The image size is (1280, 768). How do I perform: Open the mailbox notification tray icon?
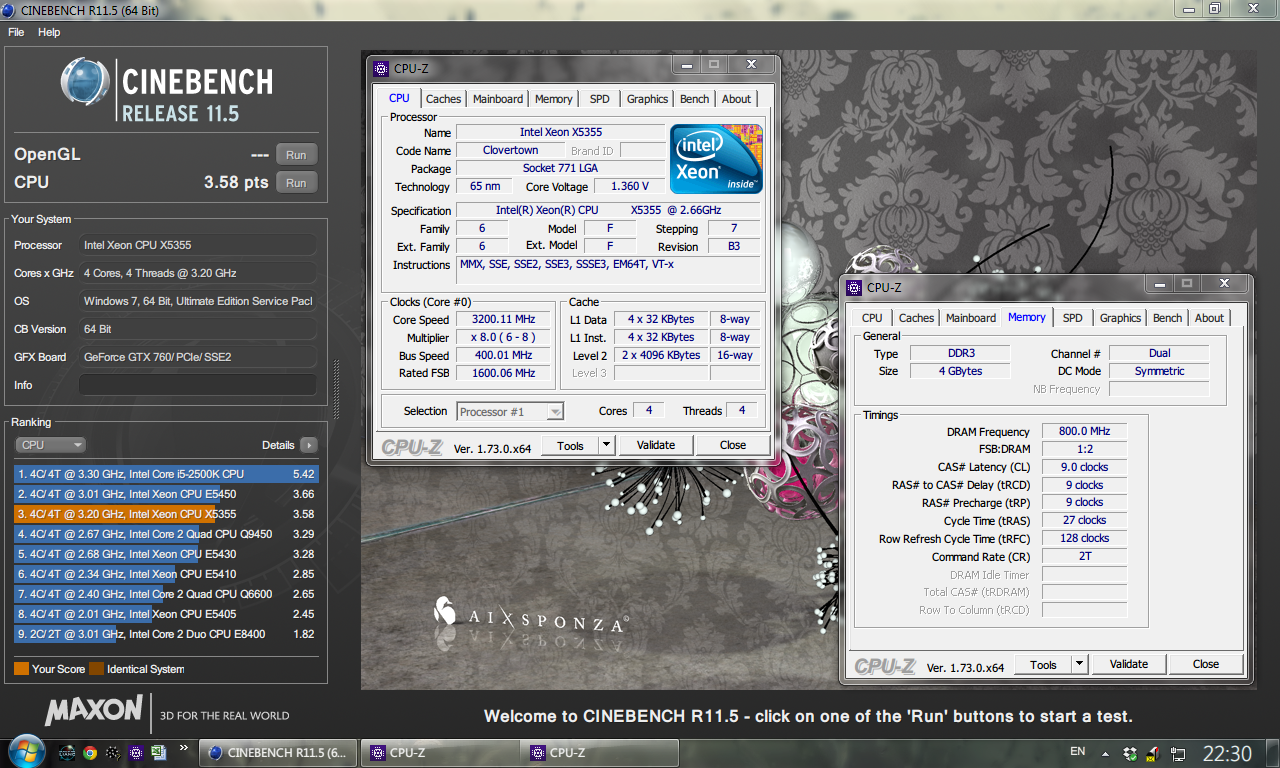tap(1154, 753)
